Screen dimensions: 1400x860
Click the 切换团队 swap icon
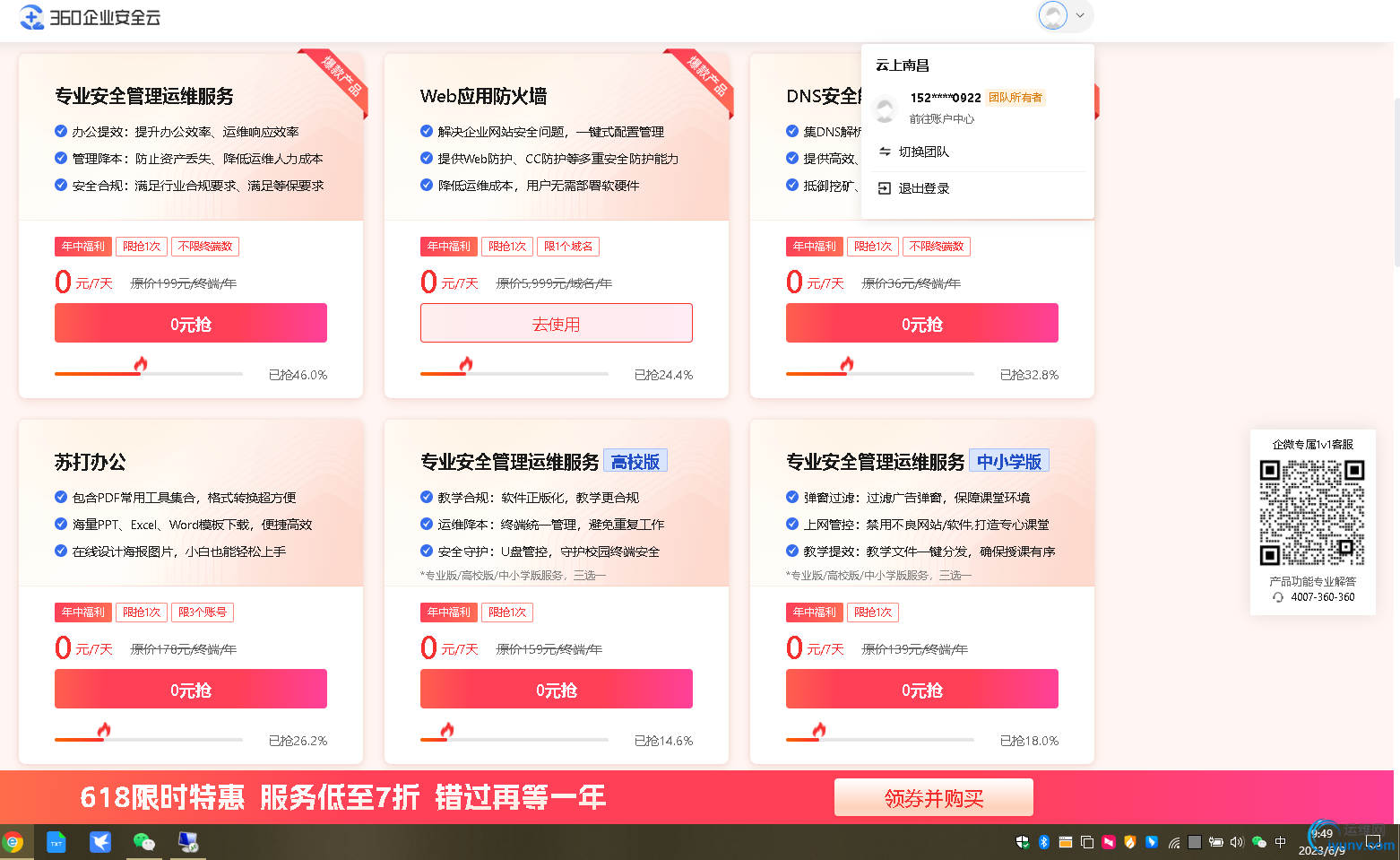click(885, 152)
